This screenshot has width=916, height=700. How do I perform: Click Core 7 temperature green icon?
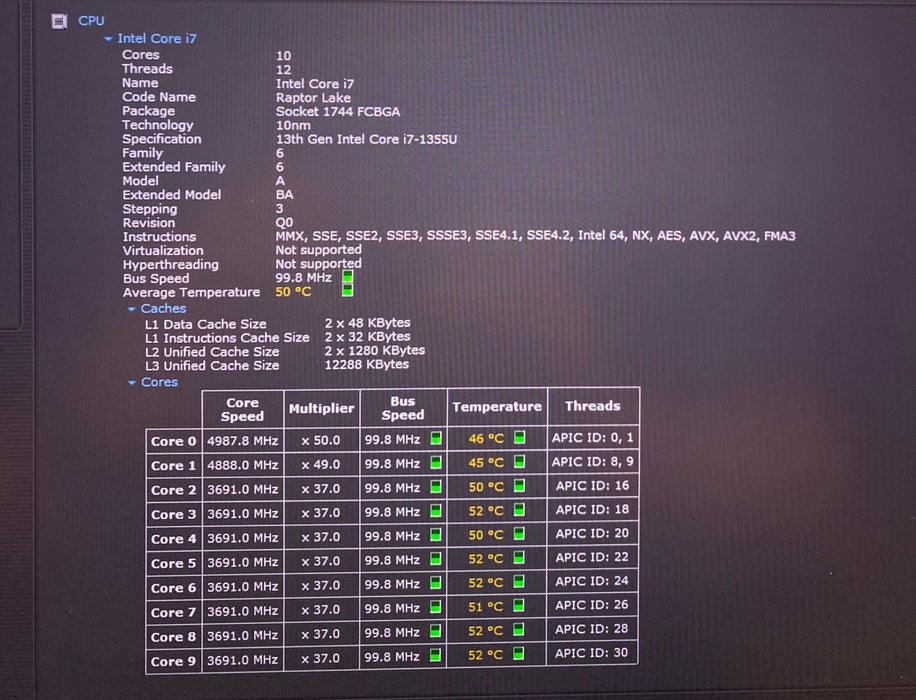519,605
